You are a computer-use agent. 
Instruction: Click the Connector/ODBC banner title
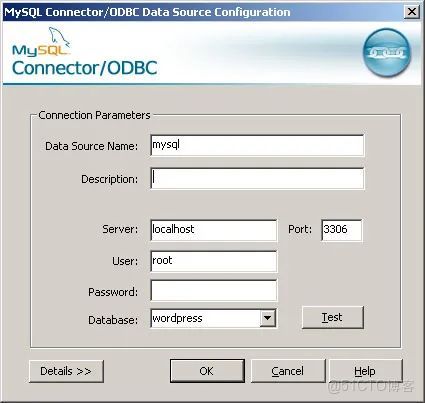[x=85, y=68]
